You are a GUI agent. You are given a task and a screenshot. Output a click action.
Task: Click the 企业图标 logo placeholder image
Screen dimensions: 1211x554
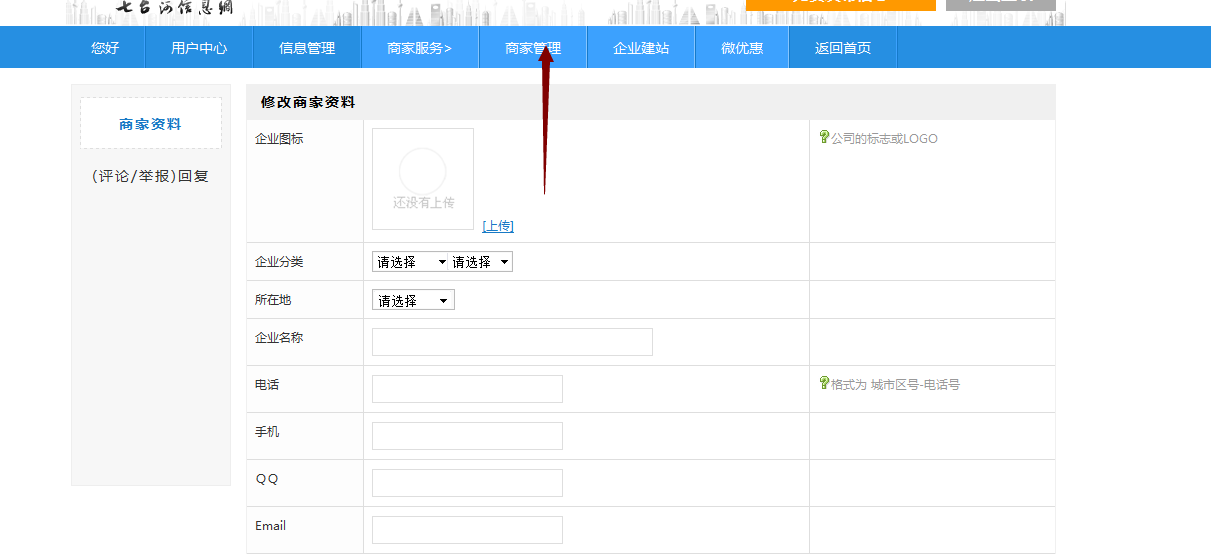tap(423, 178)
